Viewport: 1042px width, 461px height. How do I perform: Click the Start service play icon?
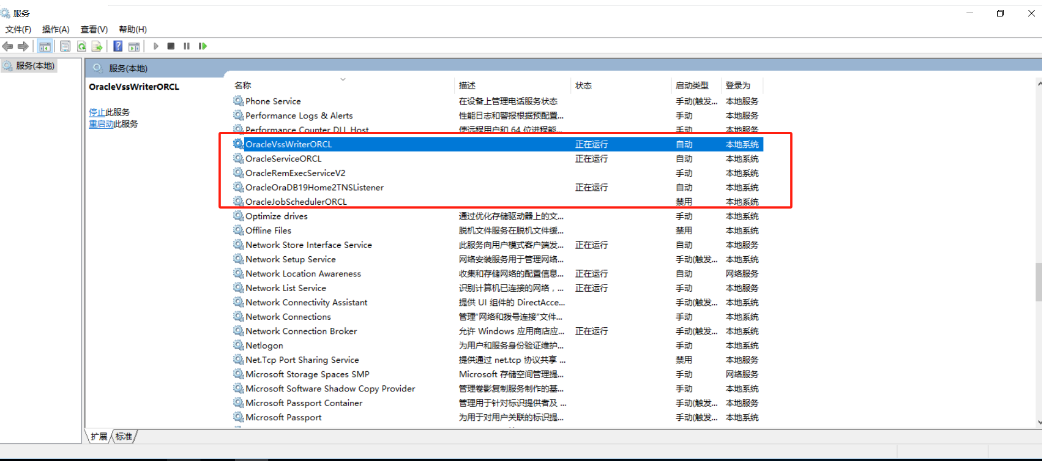coord(156,46)
